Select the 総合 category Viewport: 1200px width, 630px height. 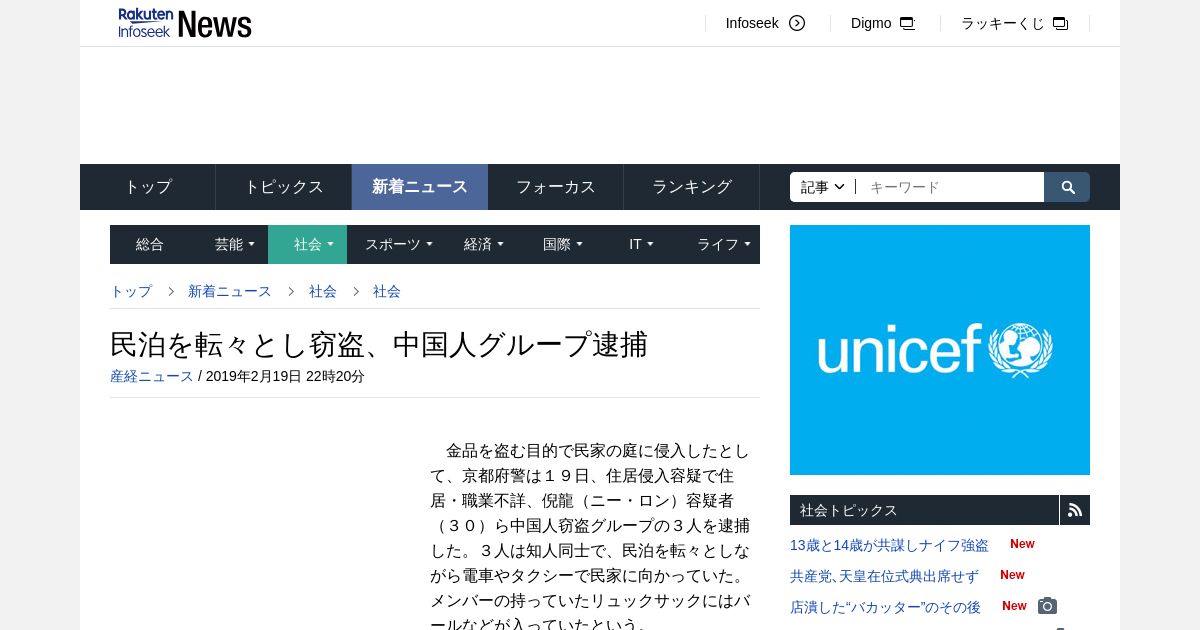150,244
